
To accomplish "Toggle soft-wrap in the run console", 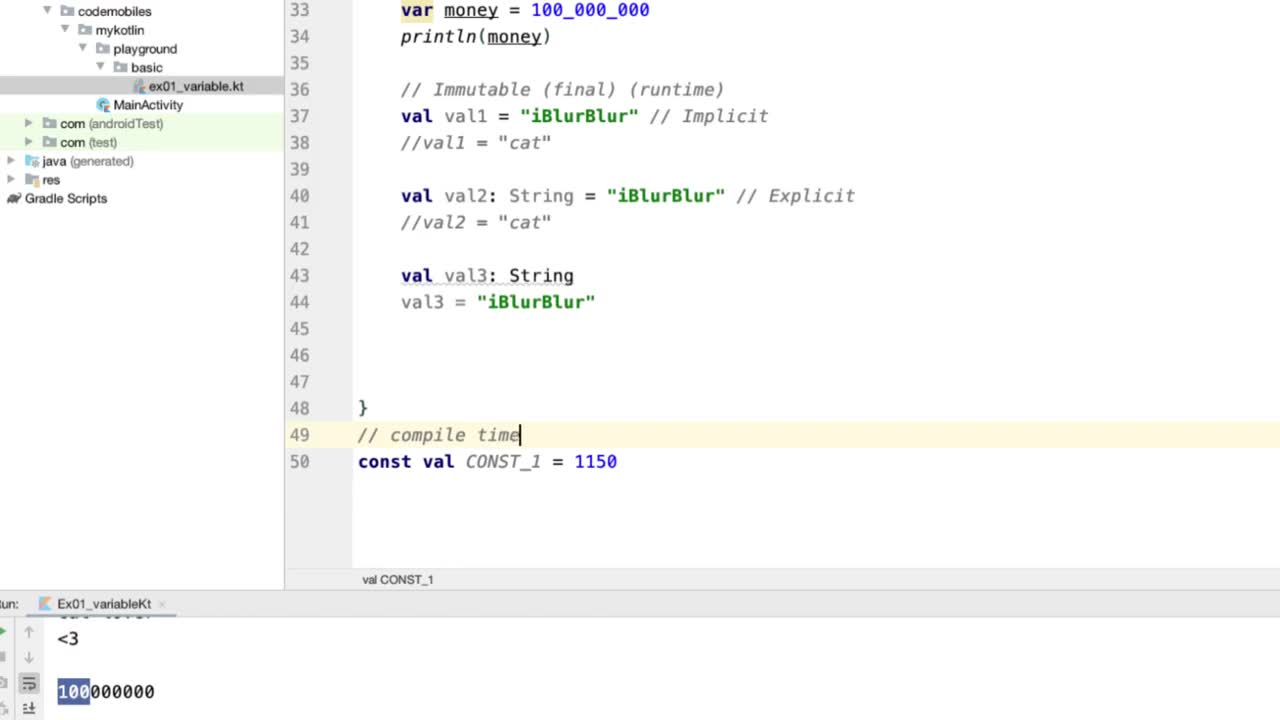I will [28, 682].
